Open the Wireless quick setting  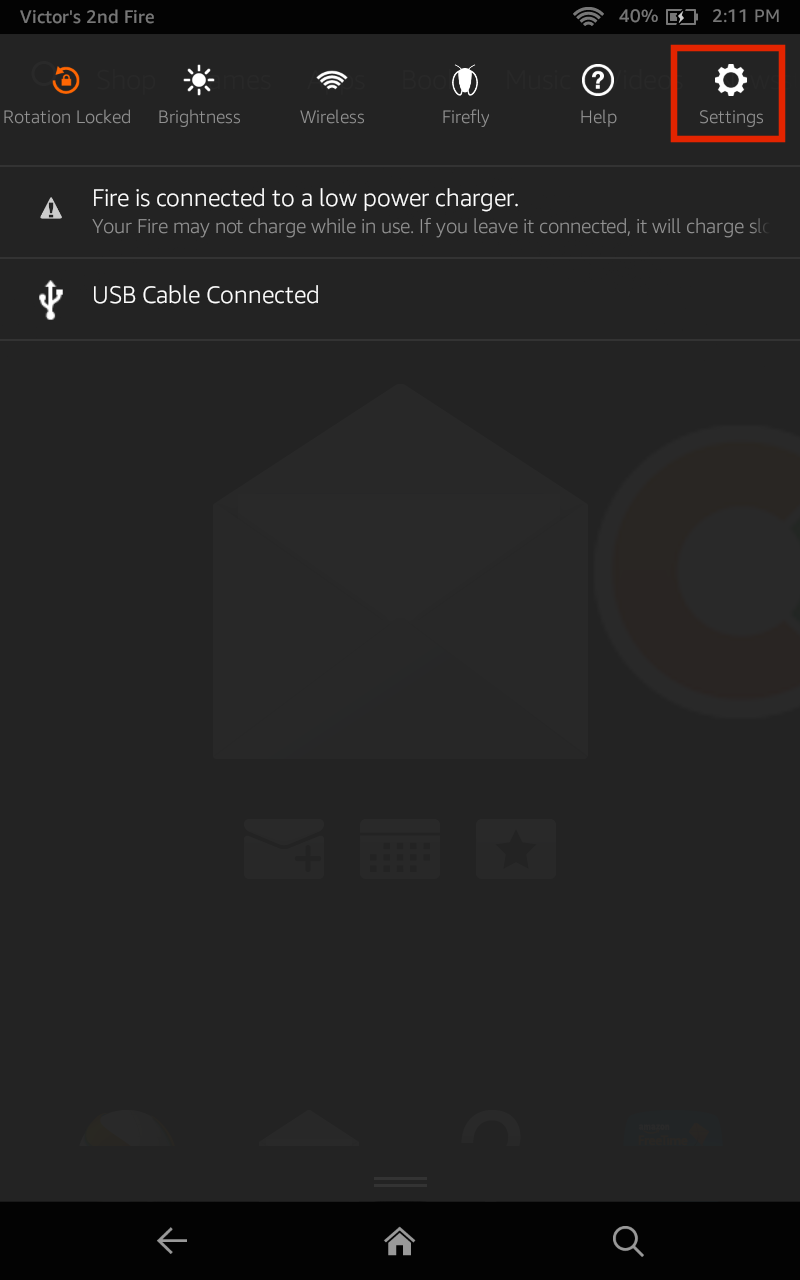tap(332, 96)
